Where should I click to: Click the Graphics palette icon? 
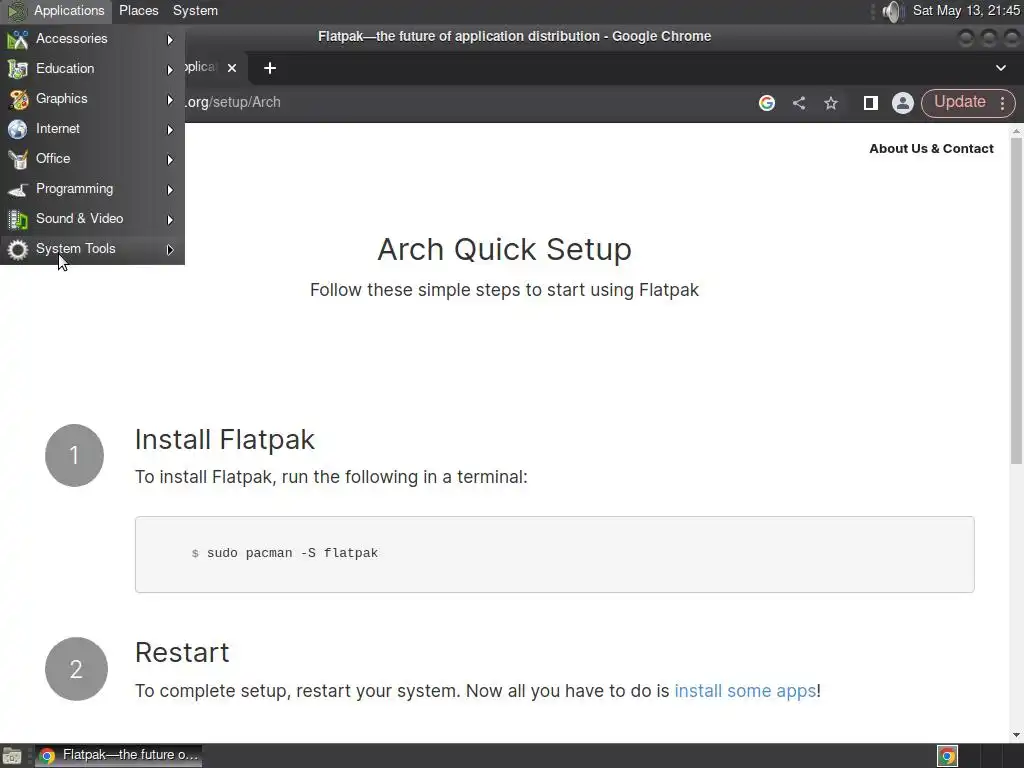point(18,99)
